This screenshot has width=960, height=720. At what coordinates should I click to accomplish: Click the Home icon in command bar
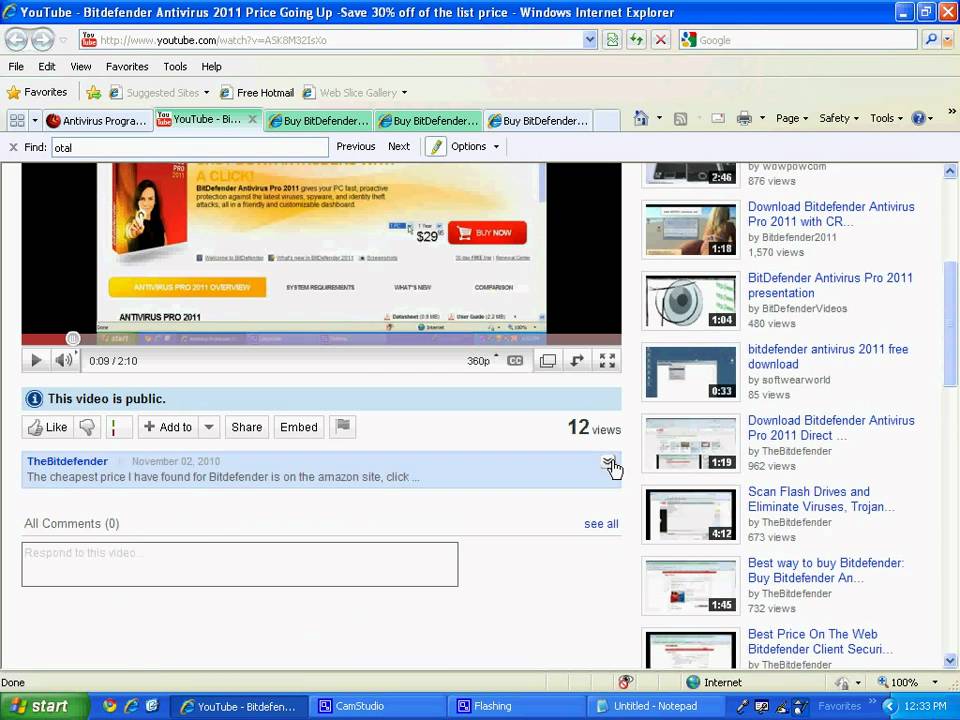coord(641,118)
